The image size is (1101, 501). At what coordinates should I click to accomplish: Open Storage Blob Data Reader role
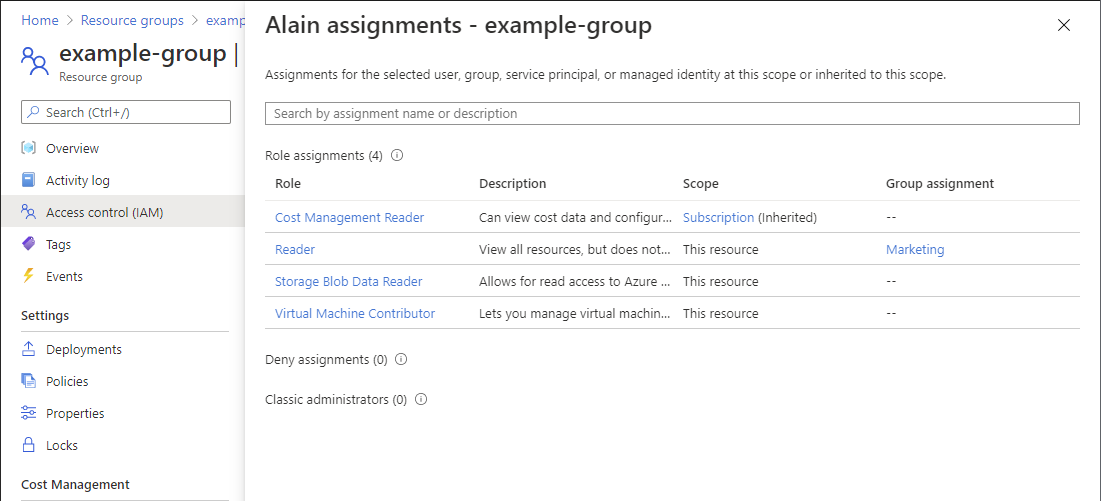pyautogui.click(x=348, y=281)
